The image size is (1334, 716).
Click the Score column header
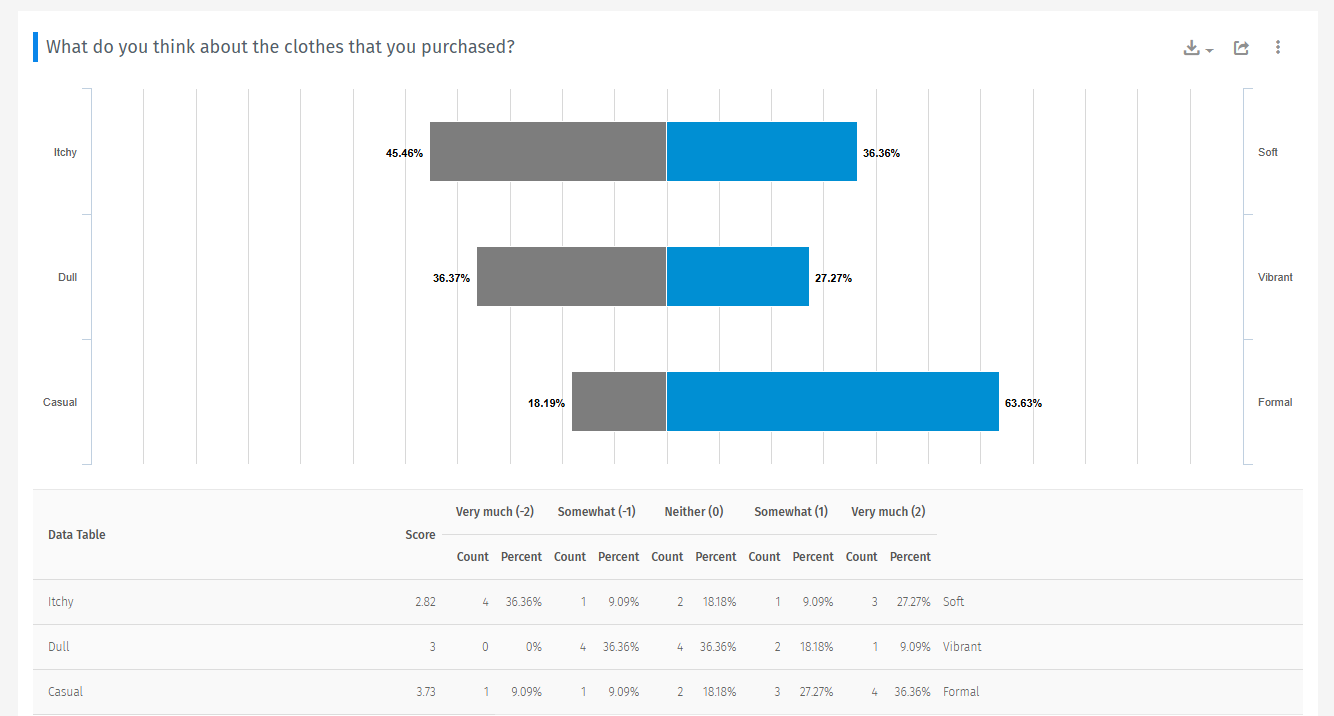[420, 534]
